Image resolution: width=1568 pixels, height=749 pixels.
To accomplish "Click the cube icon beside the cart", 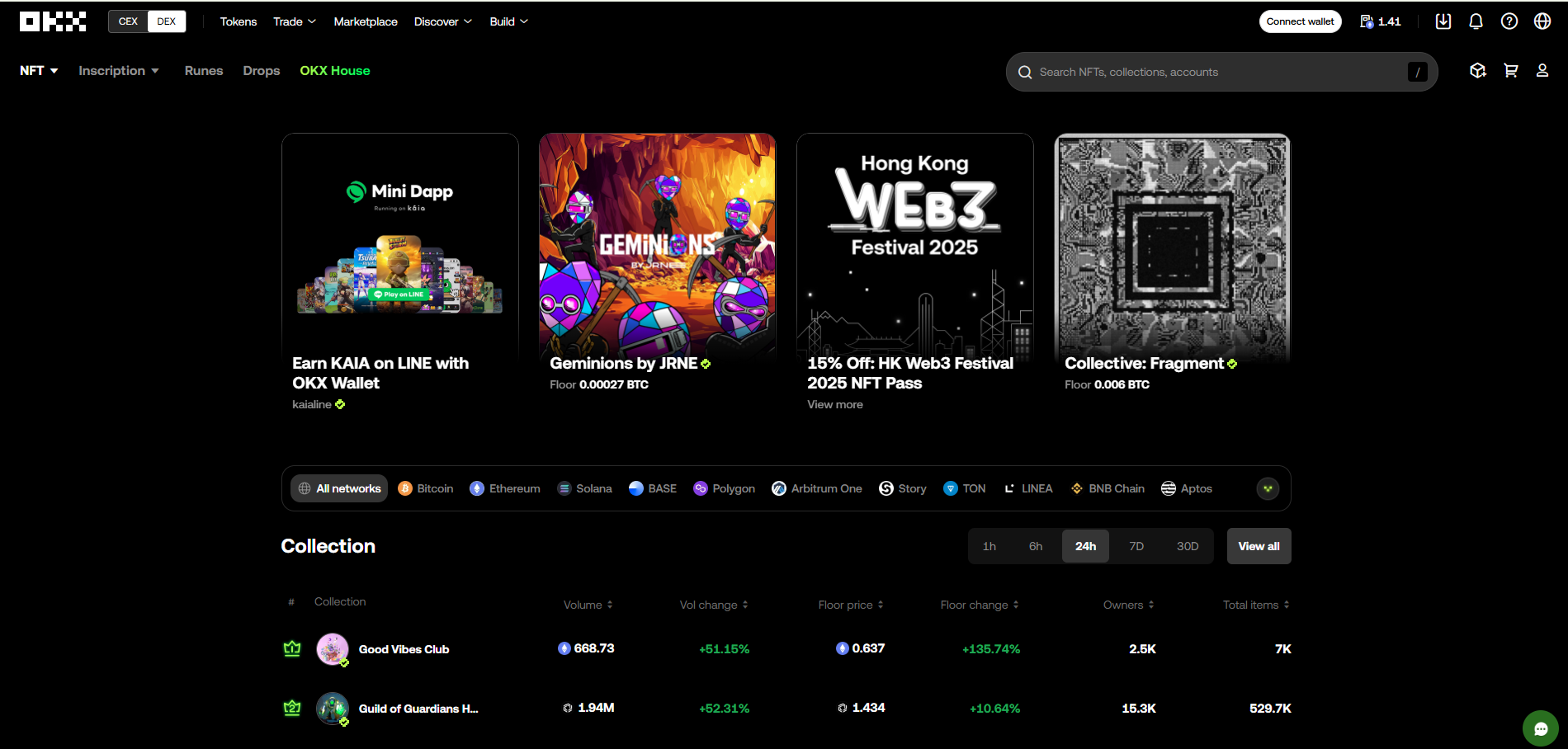I will [1478, 71].
